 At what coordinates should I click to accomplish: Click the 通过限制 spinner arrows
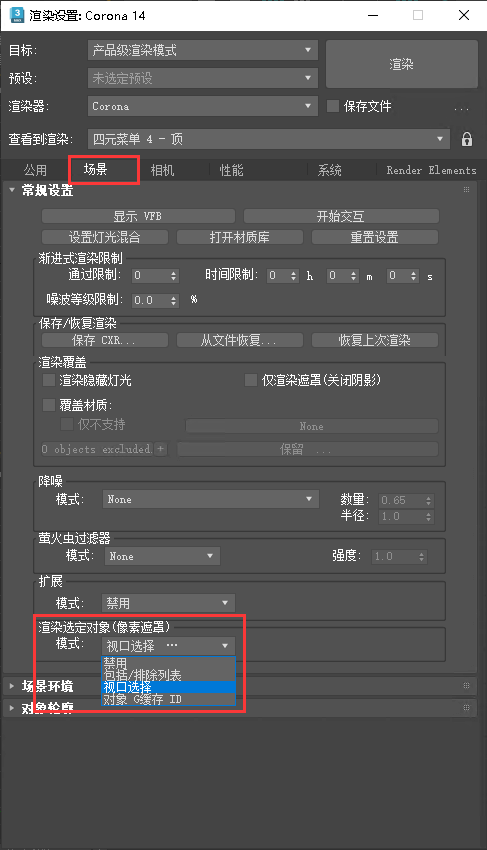click(174, 276)
